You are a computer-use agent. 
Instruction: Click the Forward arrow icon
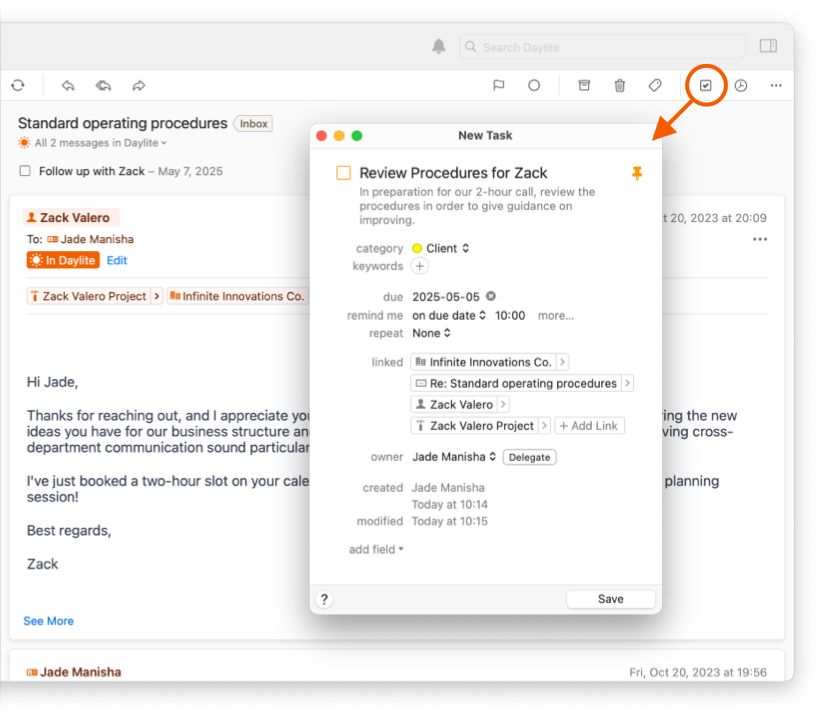point(139,85)
